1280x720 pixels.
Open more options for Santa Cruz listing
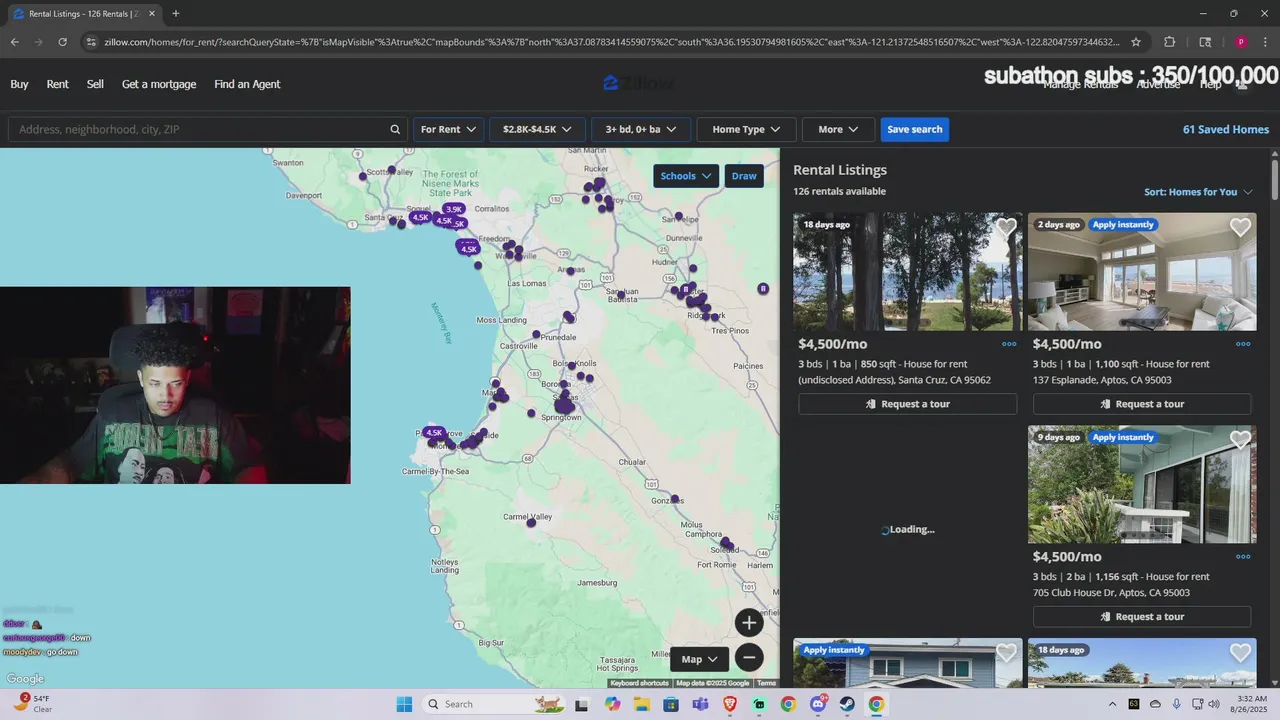pos(1009,344)
